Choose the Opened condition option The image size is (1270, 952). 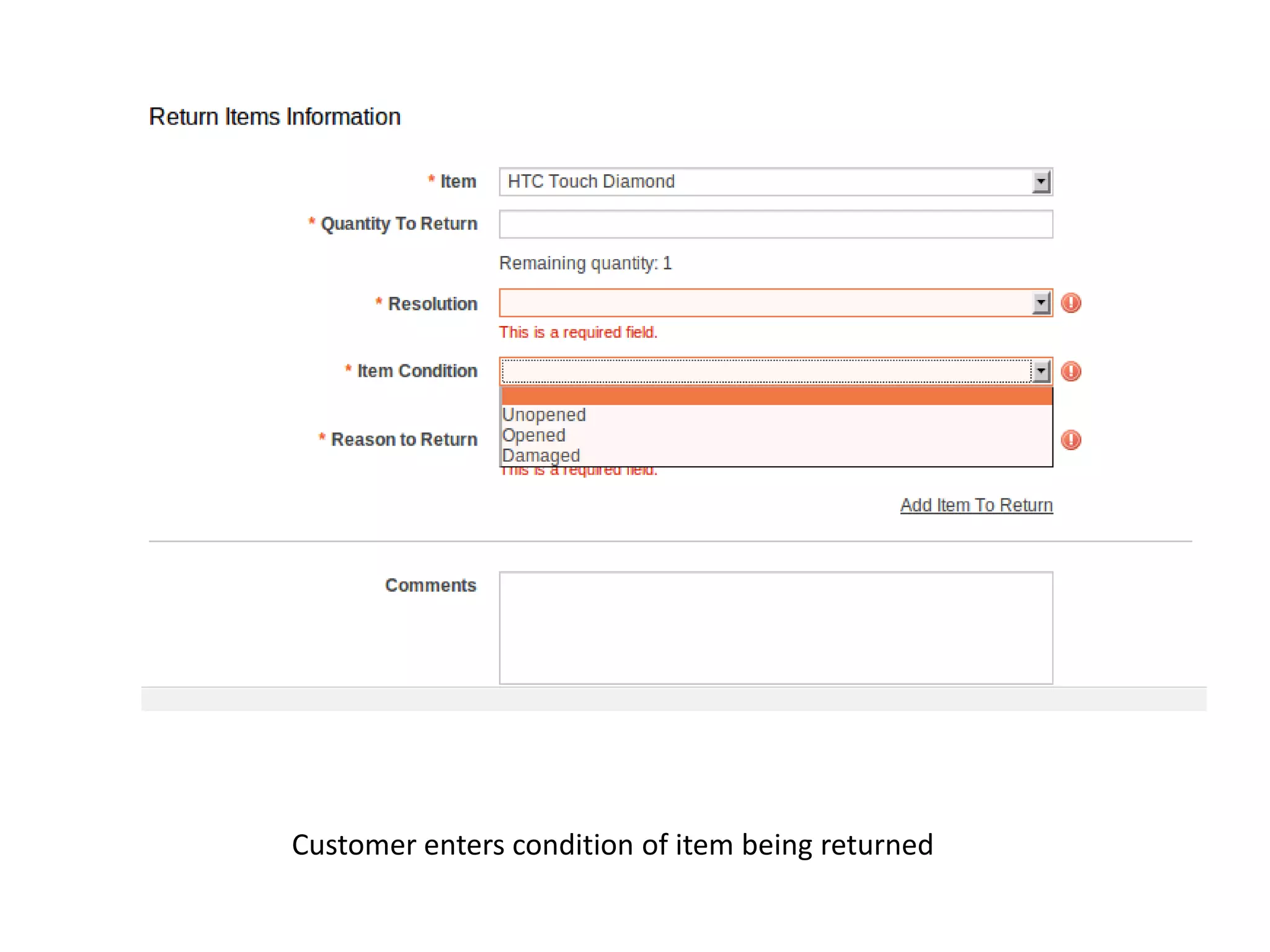[x=534, y=435]
